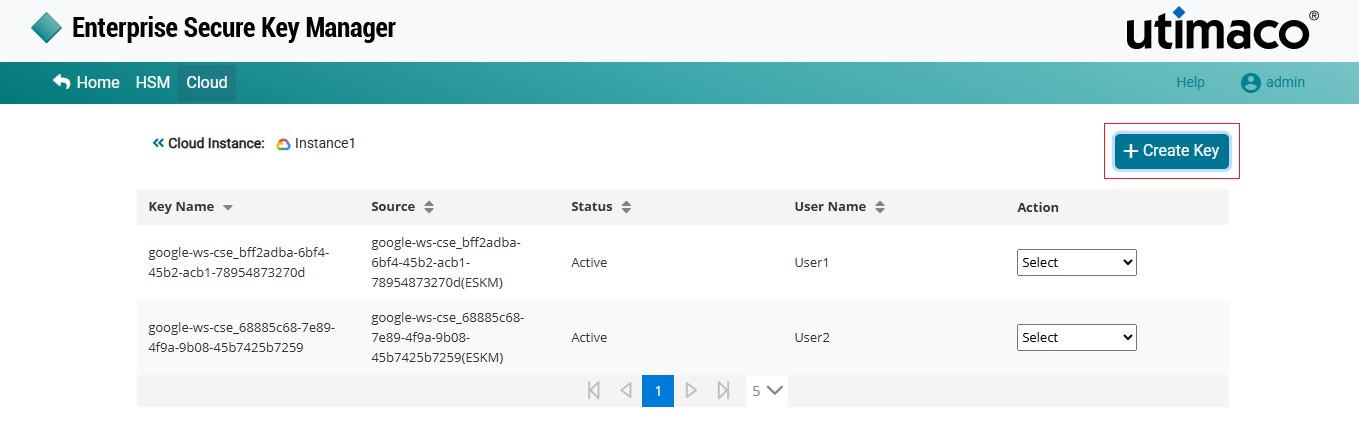Click source cell ending 78954873270d(ESKM)
The height and width of the screenshot is (438, 1359).
click(446, 262)
